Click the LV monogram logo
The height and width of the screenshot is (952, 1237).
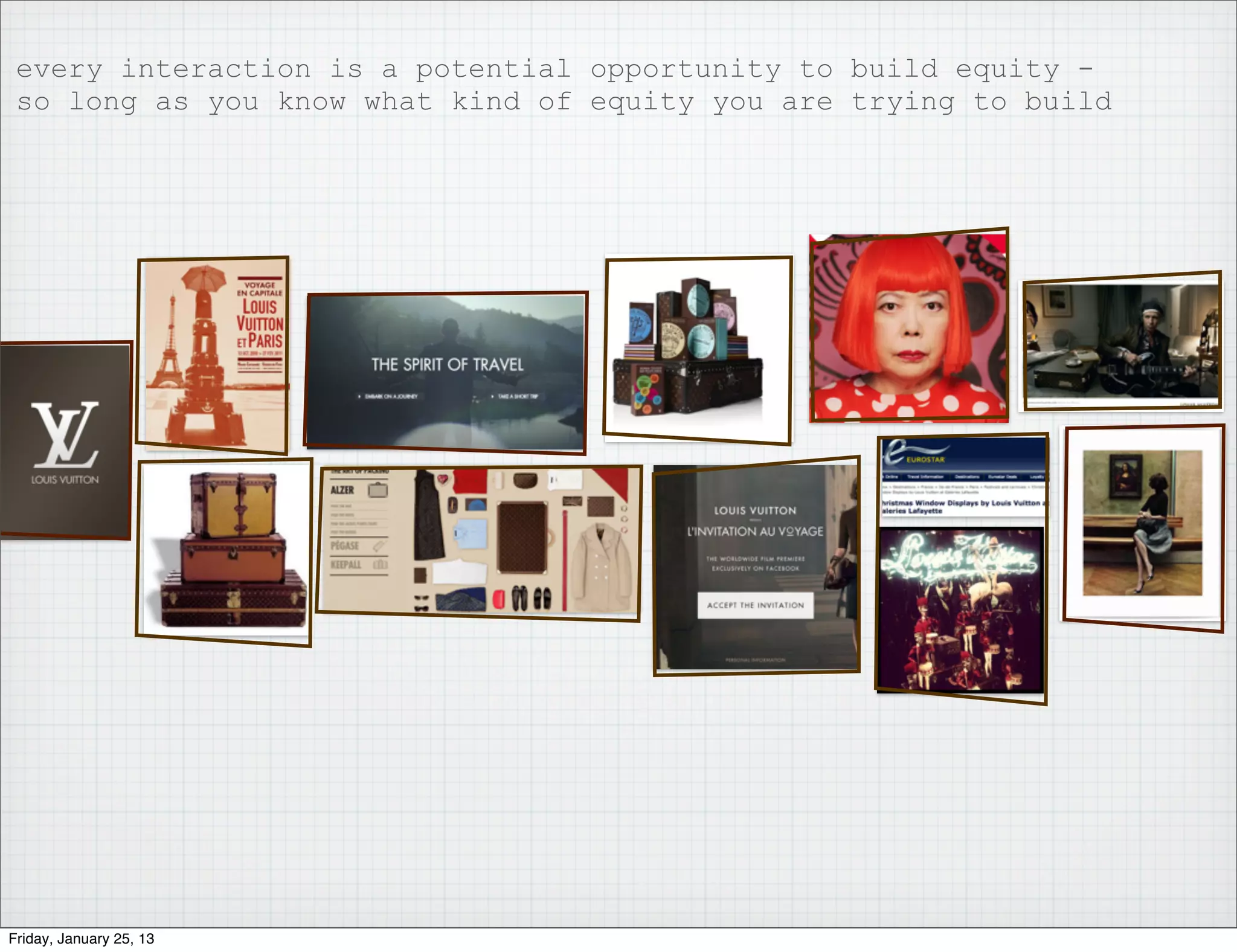(65, 434)
